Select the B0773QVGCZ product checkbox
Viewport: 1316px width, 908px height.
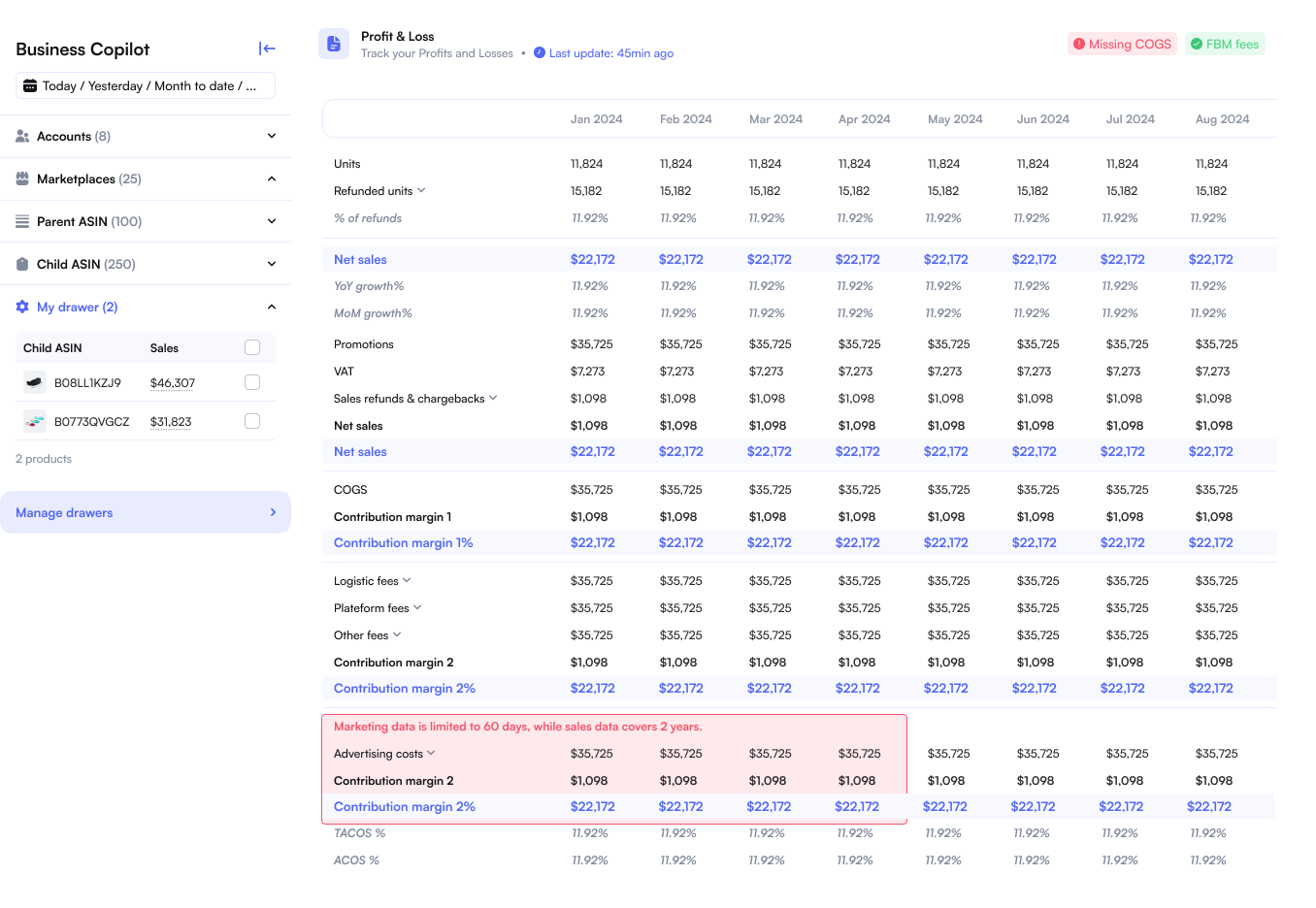tap(252, 421)
